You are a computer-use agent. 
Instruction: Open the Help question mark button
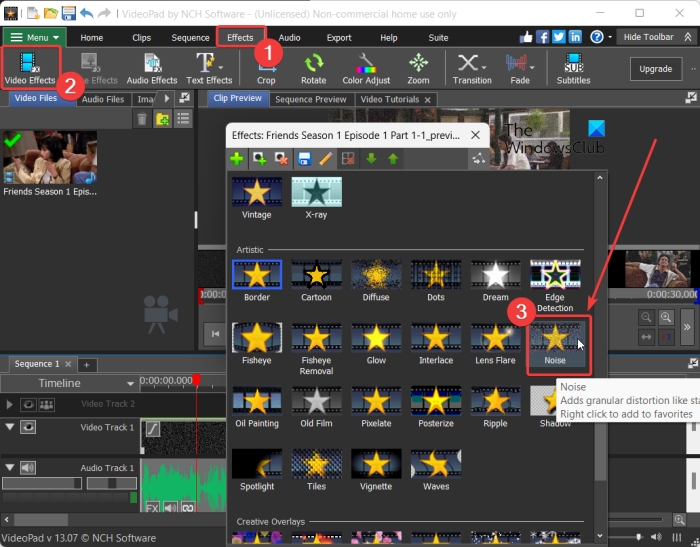pos(597,37)
